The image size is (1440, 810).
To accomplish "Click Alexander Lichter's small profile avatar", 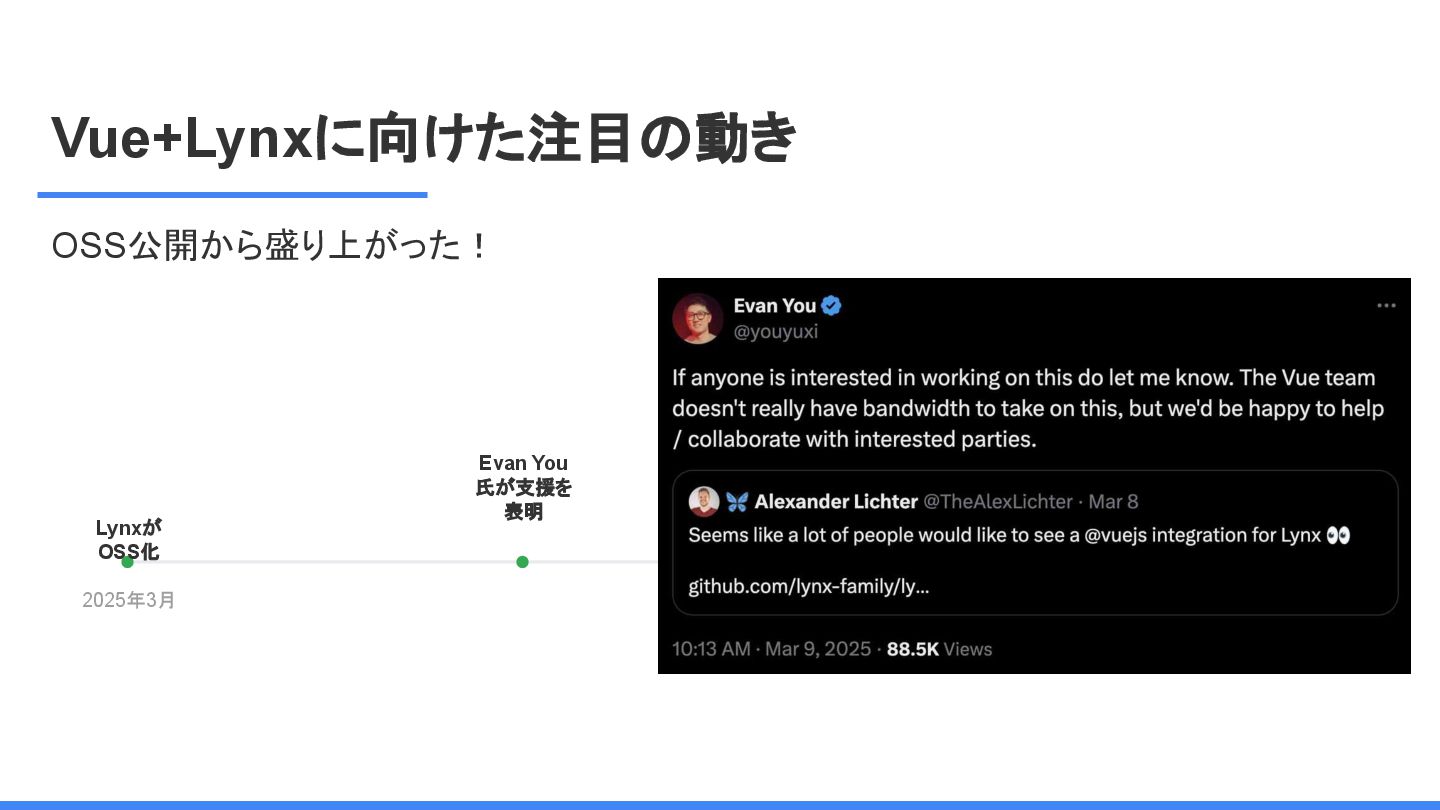I will (704, 501).
